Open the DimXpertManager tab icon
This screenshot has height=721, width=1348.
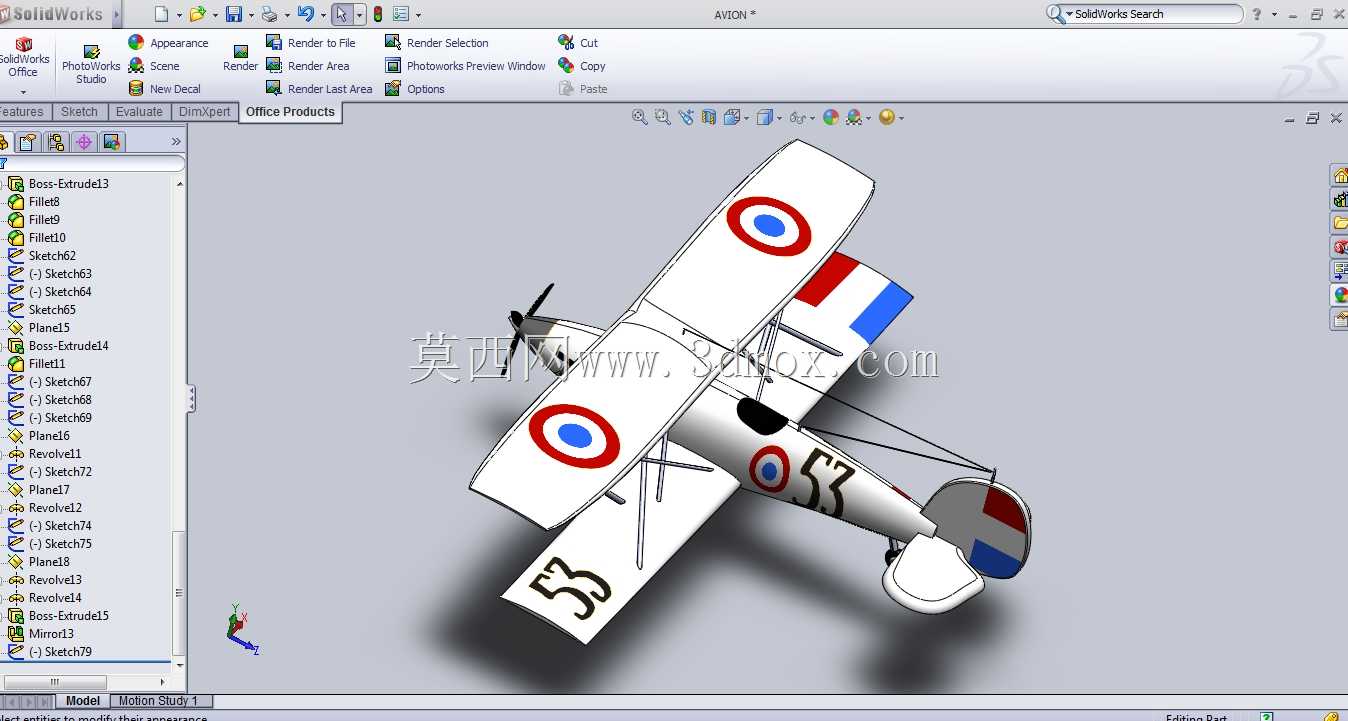[x=84, y=142]
